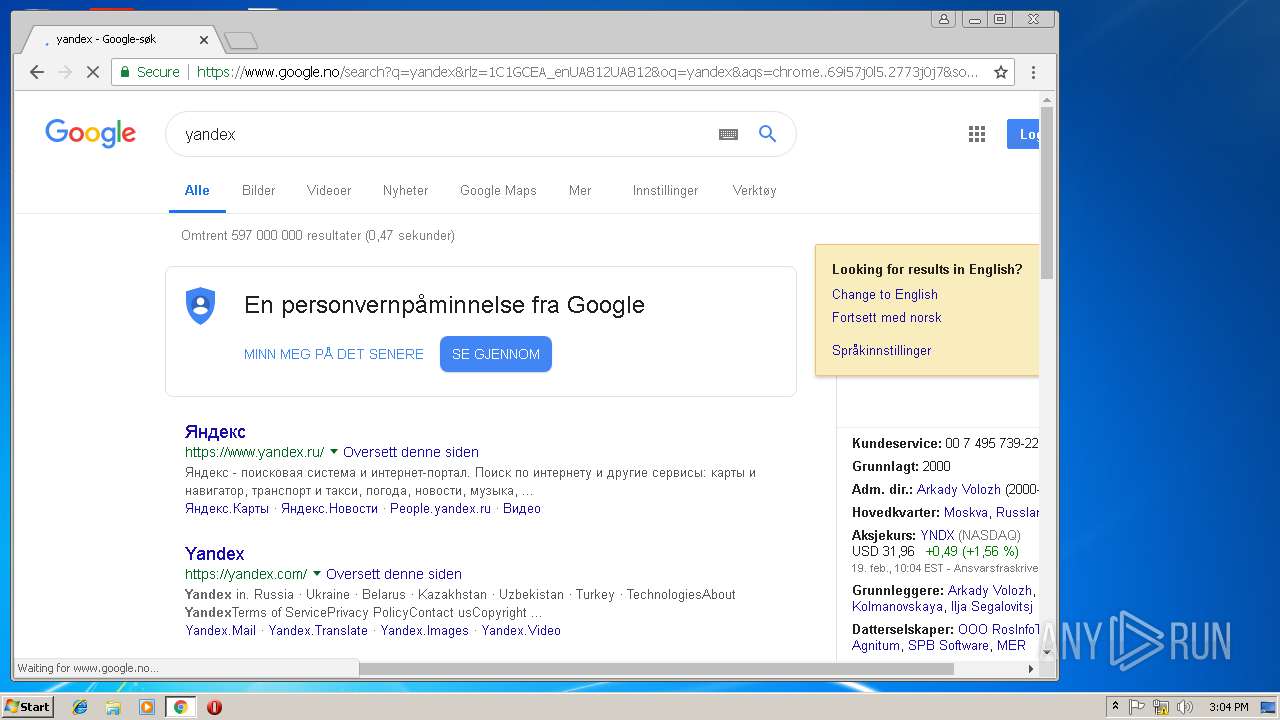
Task: Open a new browser tab
Action: [x=241, y=40]
